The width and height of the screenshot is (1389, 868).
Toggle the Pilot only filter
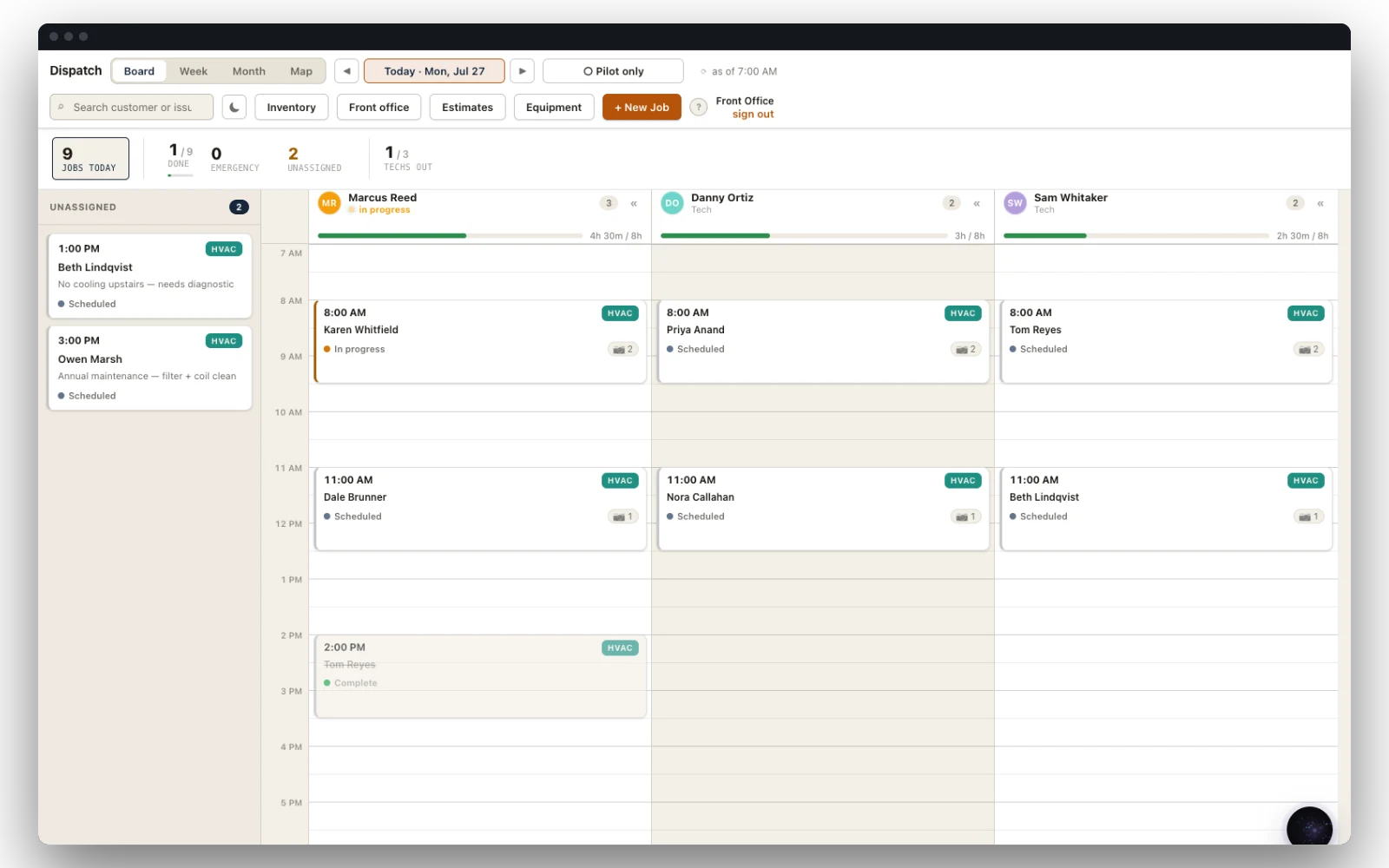pyautogui.click(x=613, y=71)
